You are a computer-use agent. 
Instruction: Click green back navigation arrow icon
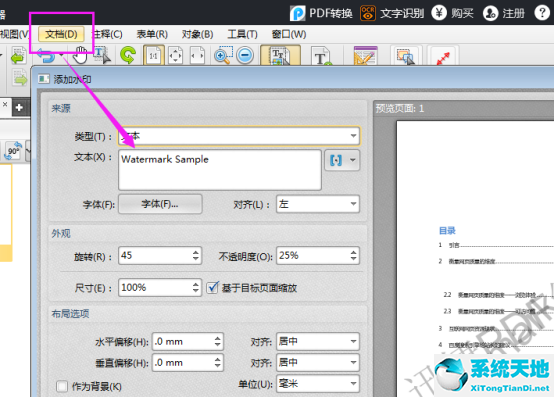coord(18,55)
